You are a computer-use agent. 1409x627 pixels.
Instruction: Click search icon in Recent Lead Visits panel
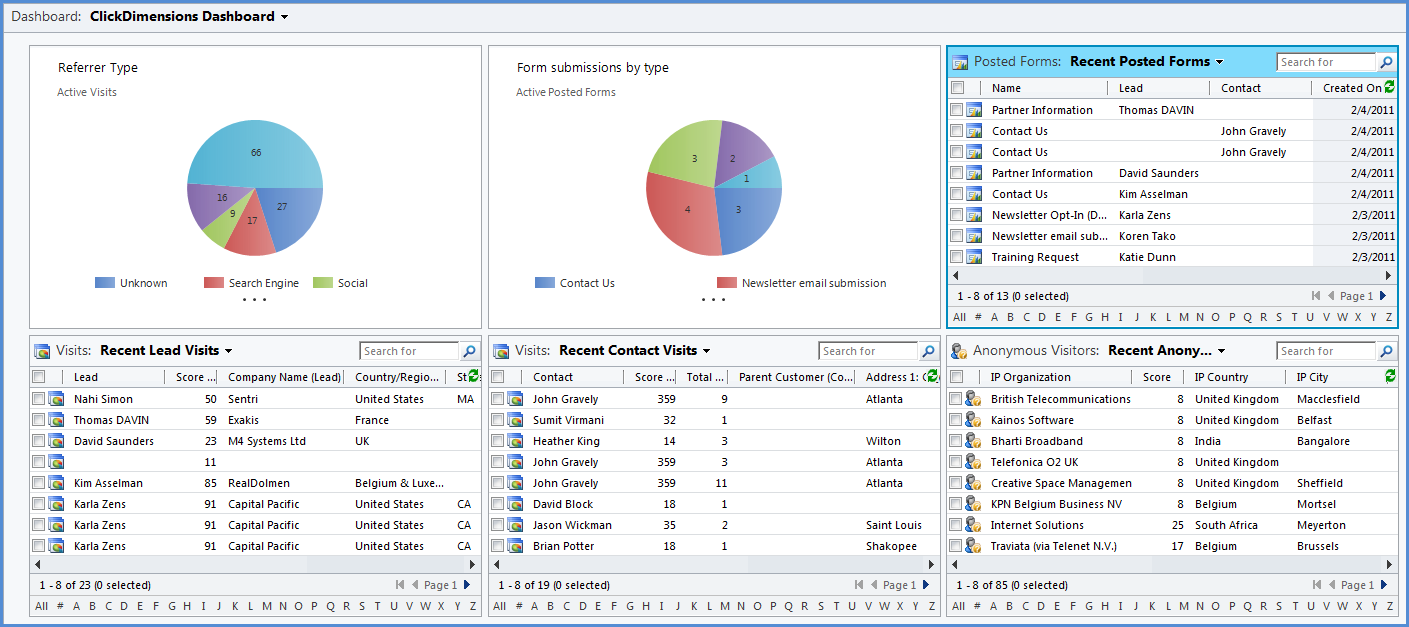[x=469, y=351]
